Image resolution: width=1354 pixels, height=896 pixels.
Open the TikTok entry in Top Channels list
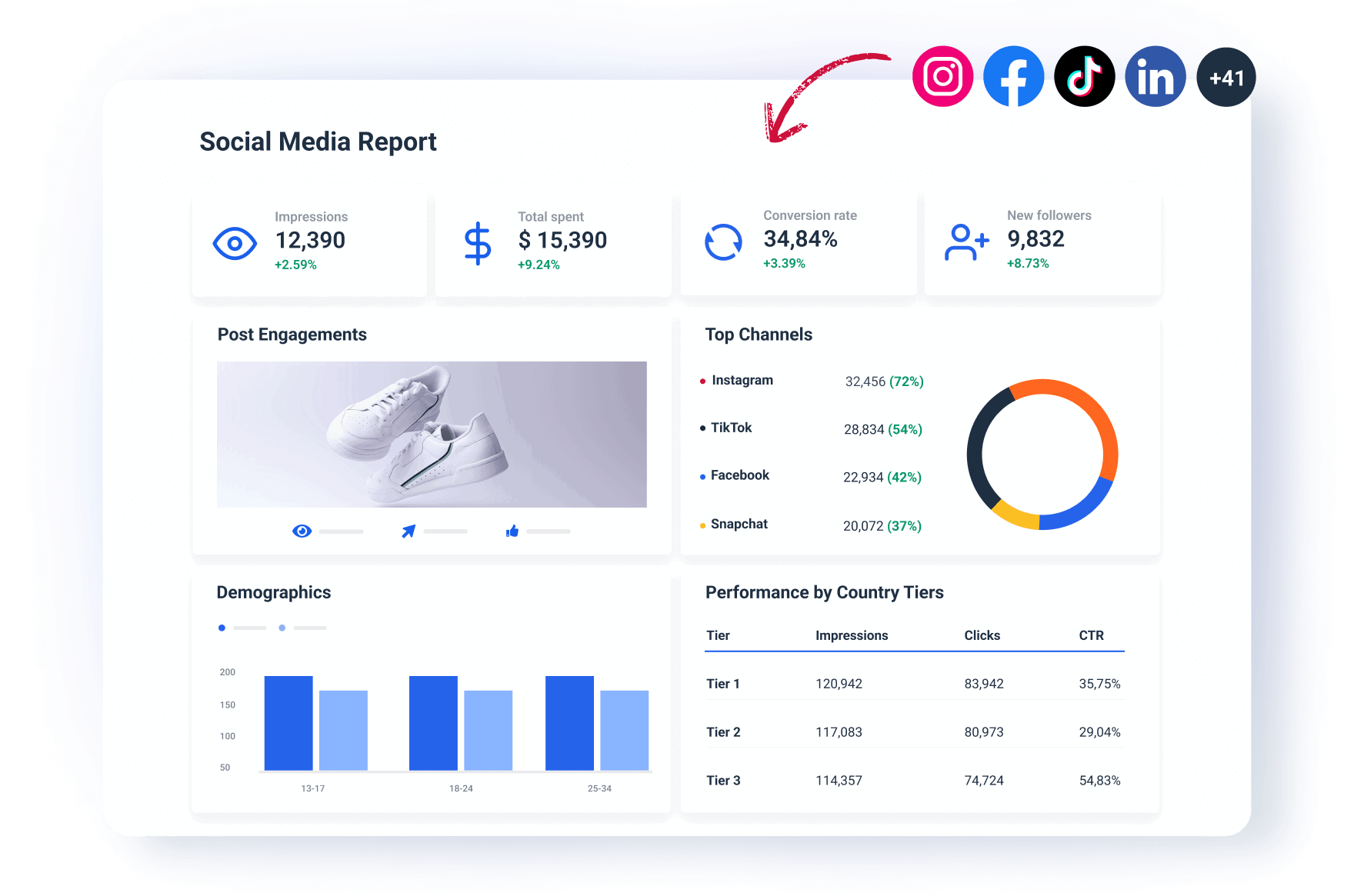[x=730, y=428]
